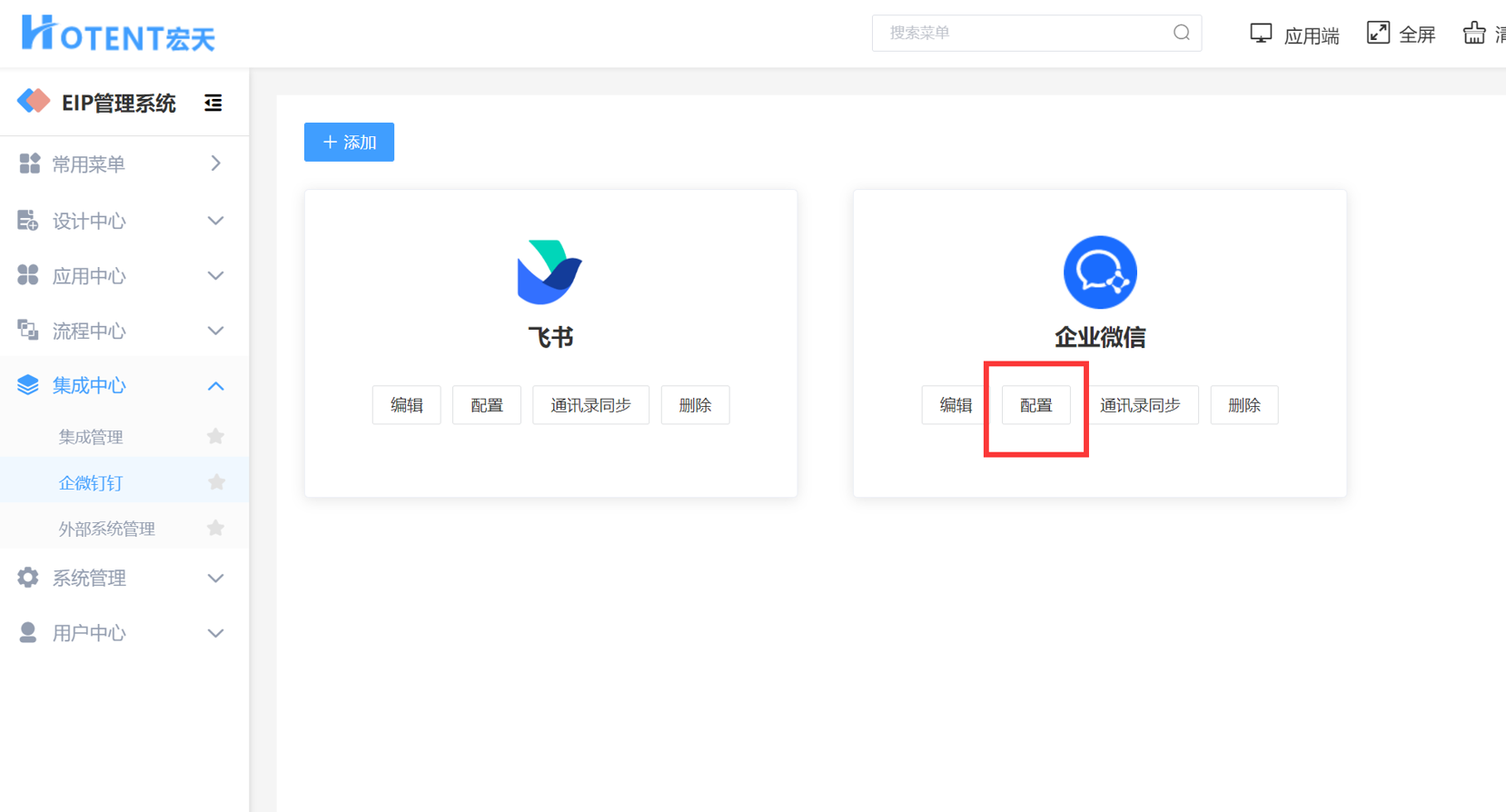Viewport: 1506px width, 812px height.
Task: Open the 企微钉钉 submenu item
Action: [91, 482]
